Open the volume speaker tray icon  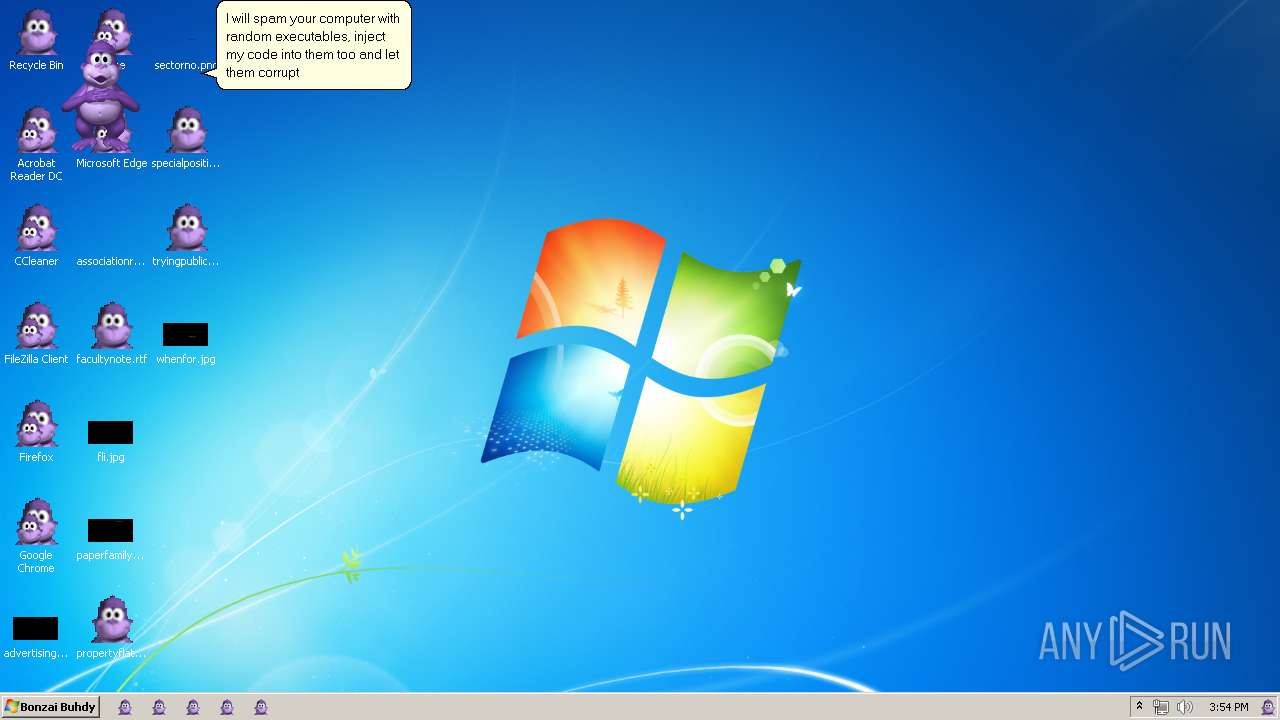coord(1185,707)
